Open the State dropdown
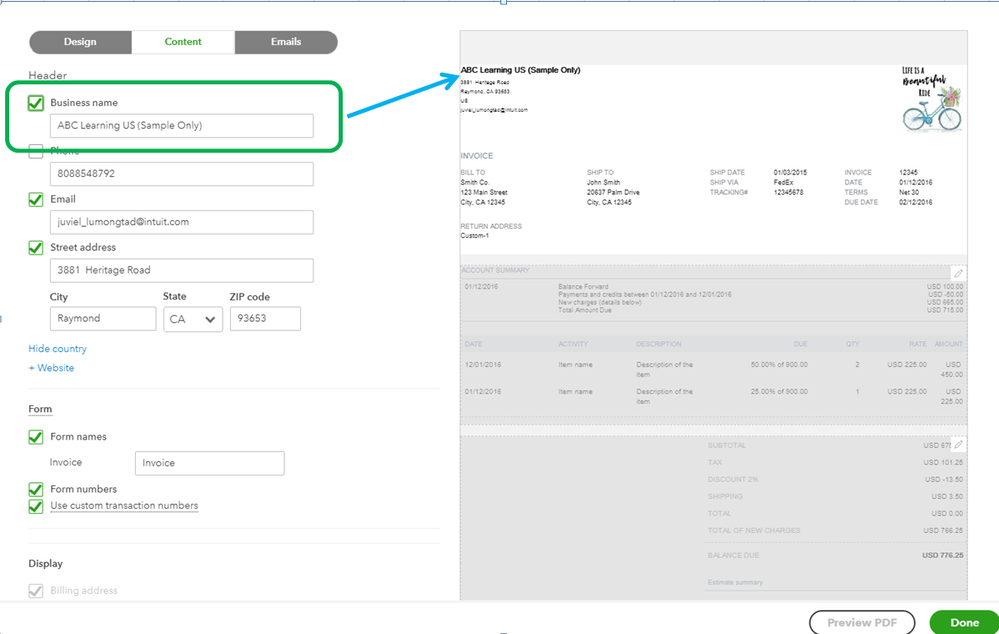This screenshot has height=634, width=999. pos(194,319)
